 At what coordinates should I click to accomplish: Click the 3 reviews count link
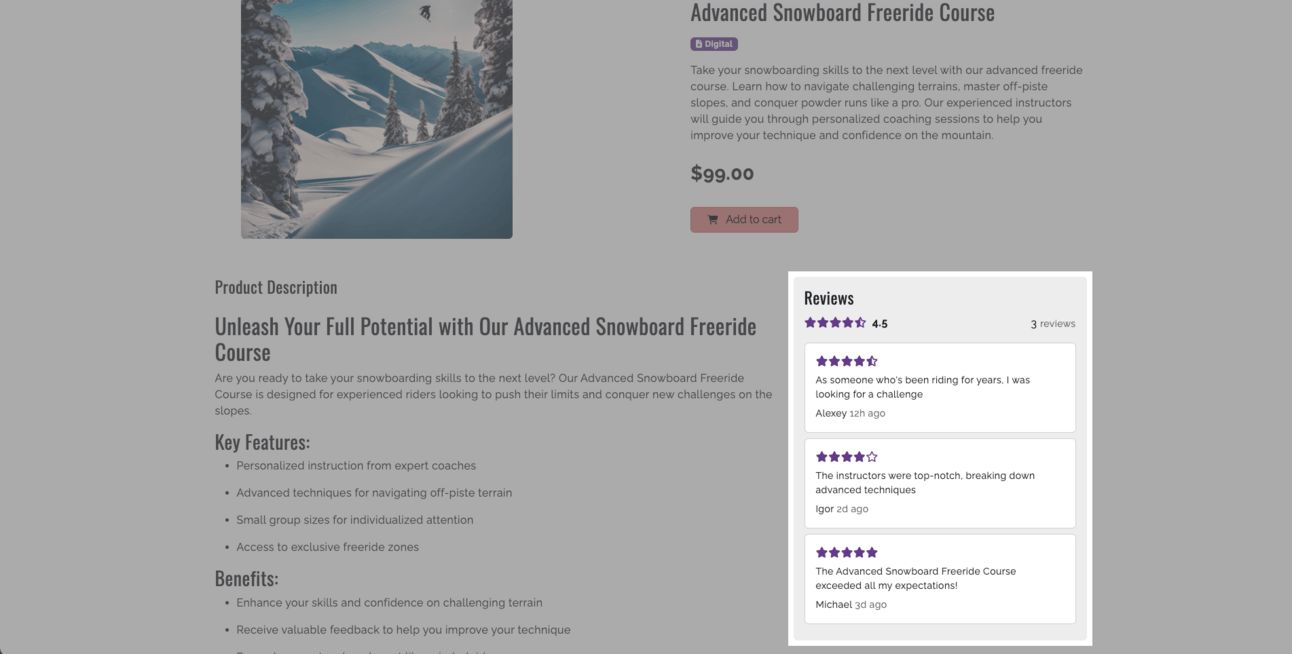[x=1053, y=324]
